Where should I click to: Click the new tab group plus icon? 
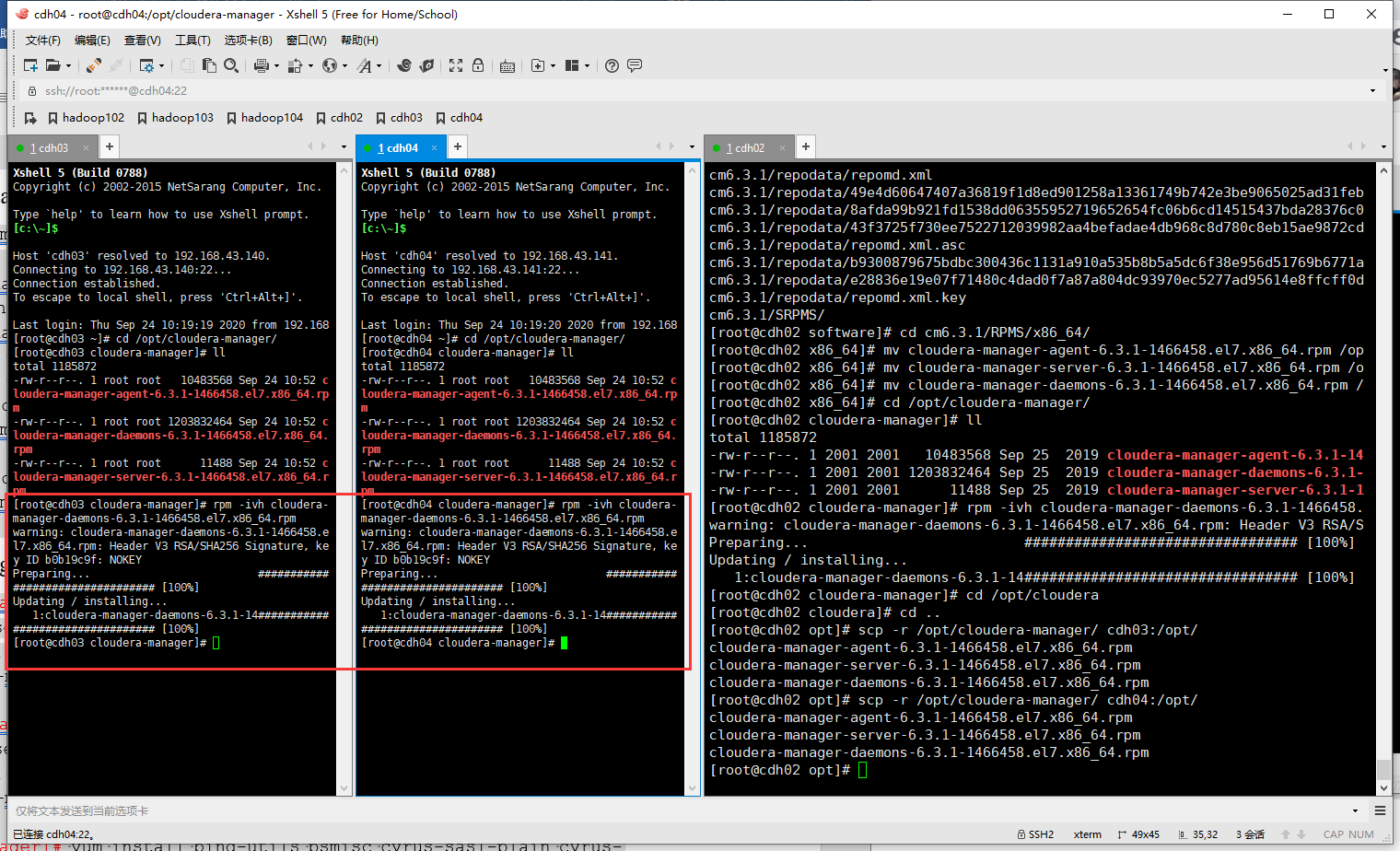coord(538,65)
